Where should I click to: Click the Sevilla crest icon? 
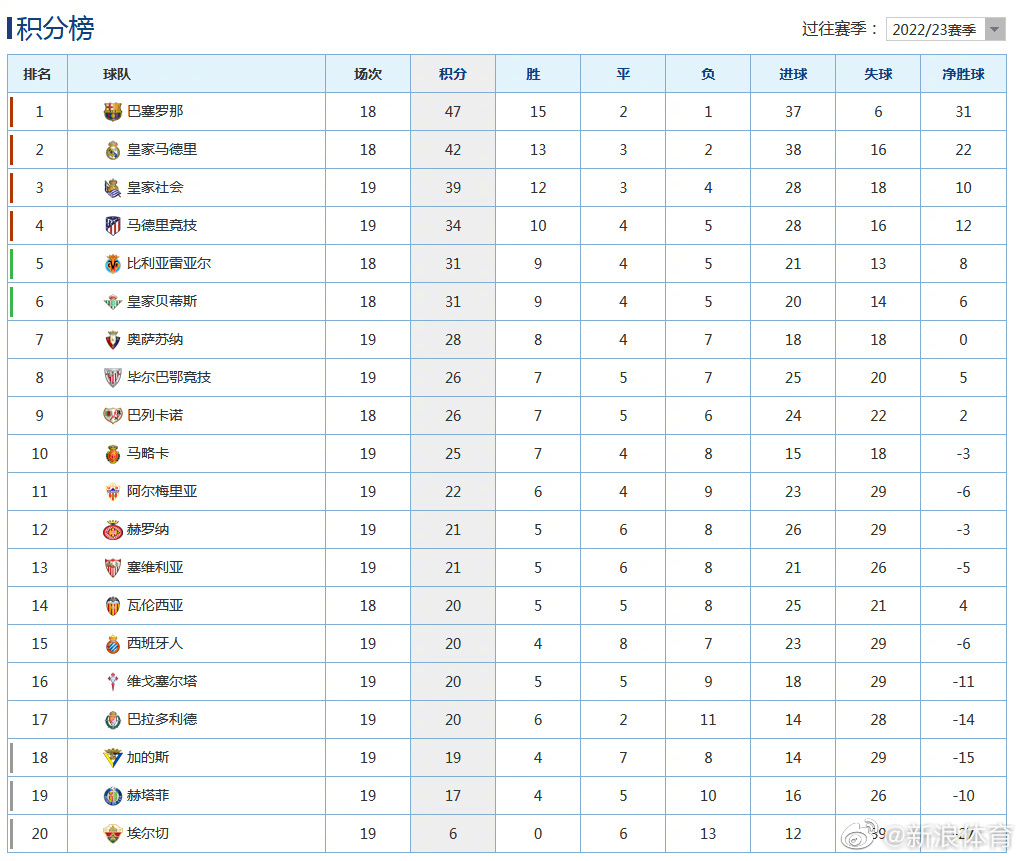[x=113, y=568]
